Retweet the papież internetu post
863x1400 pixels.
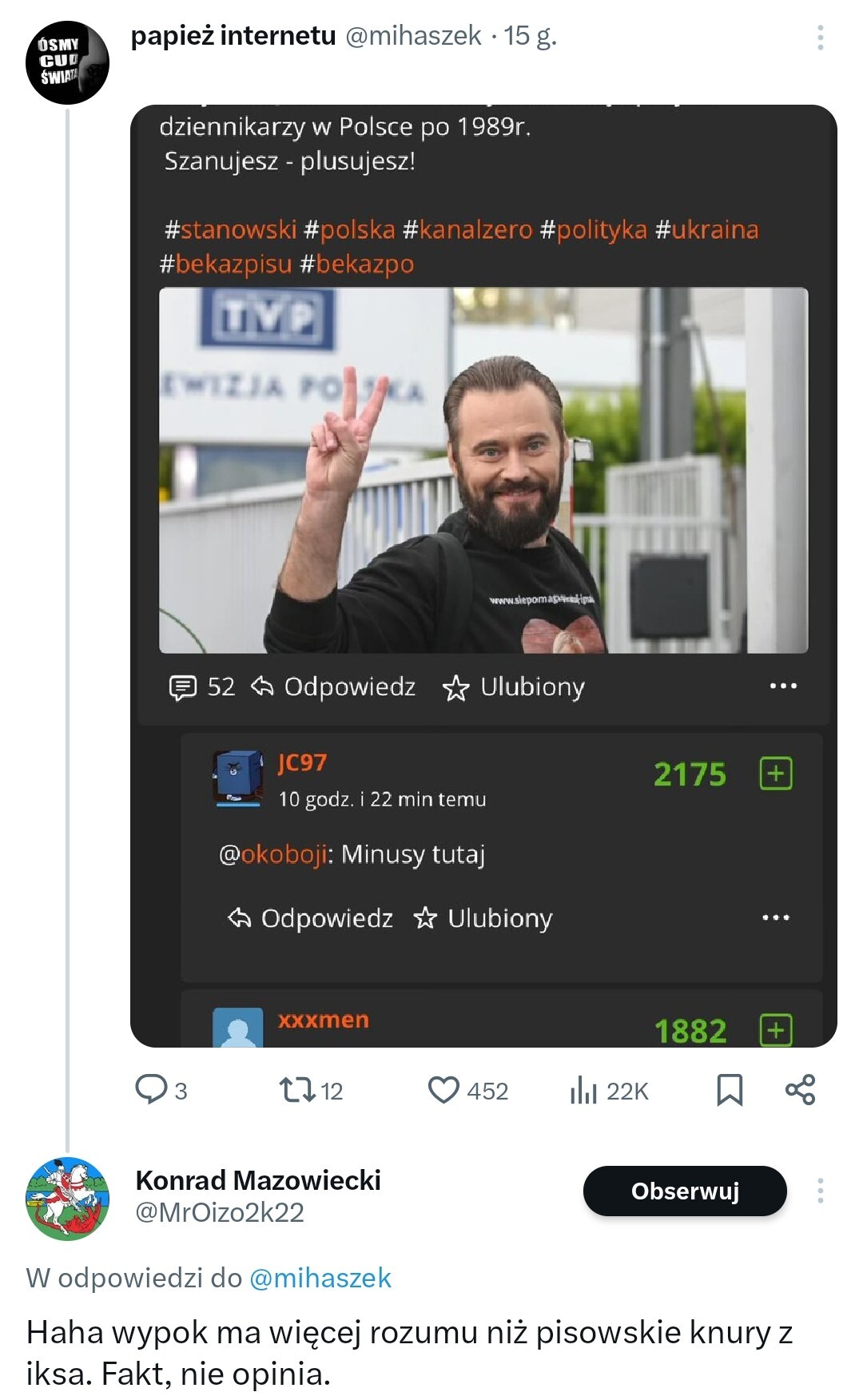(x=297, y=1090)
